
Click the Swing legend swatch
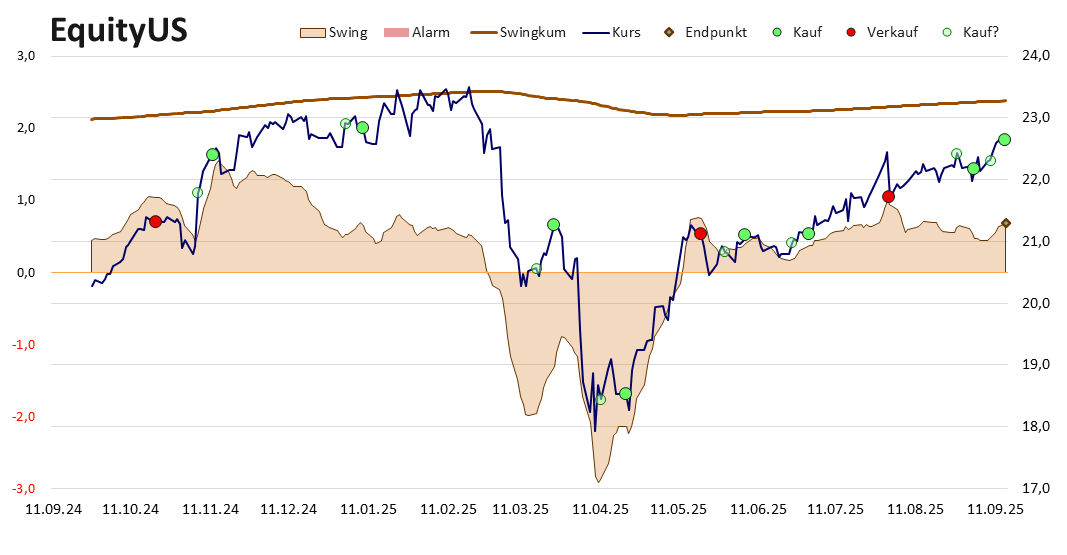313,33
